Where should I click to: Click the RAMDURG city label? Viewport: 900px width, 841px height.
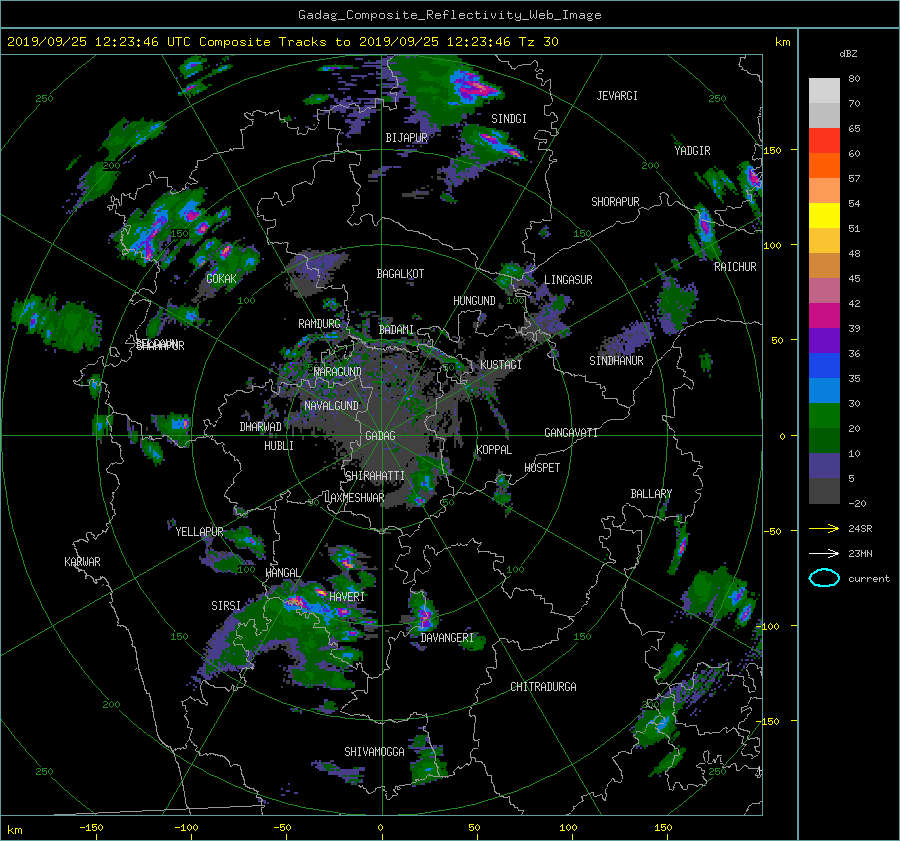pyautogui.click(x=319, y=324)
